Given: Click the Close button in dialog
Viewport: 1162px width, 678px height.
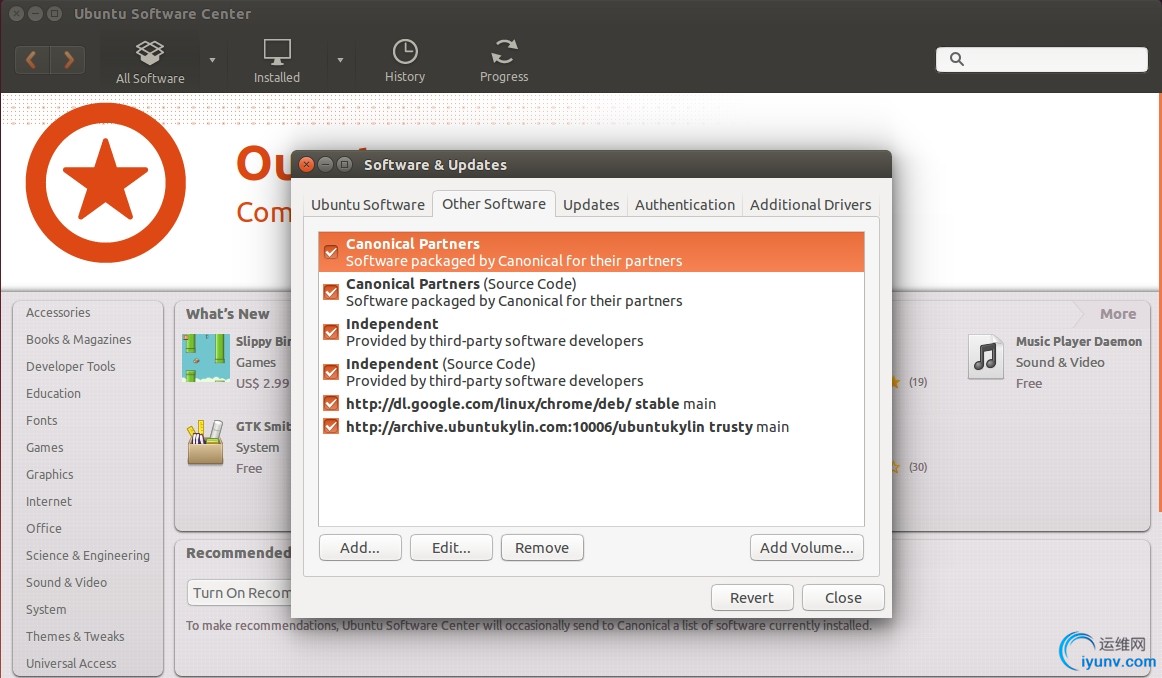Looking at the screenshot, I should tap(843, 597).
